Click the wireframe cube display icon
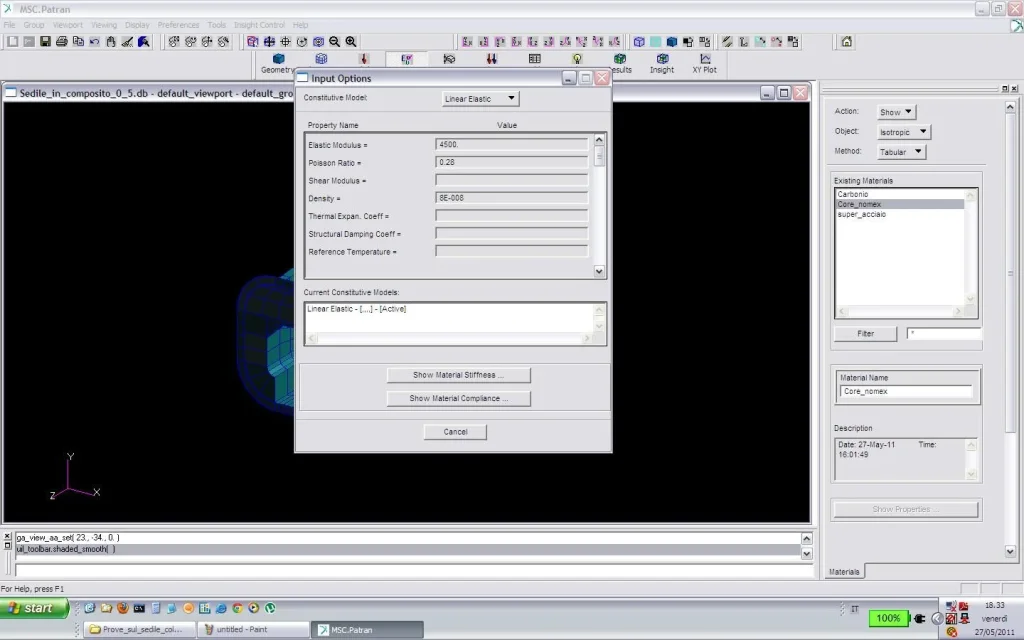This screenshot has width=1024, height=640. pos(639,42)
